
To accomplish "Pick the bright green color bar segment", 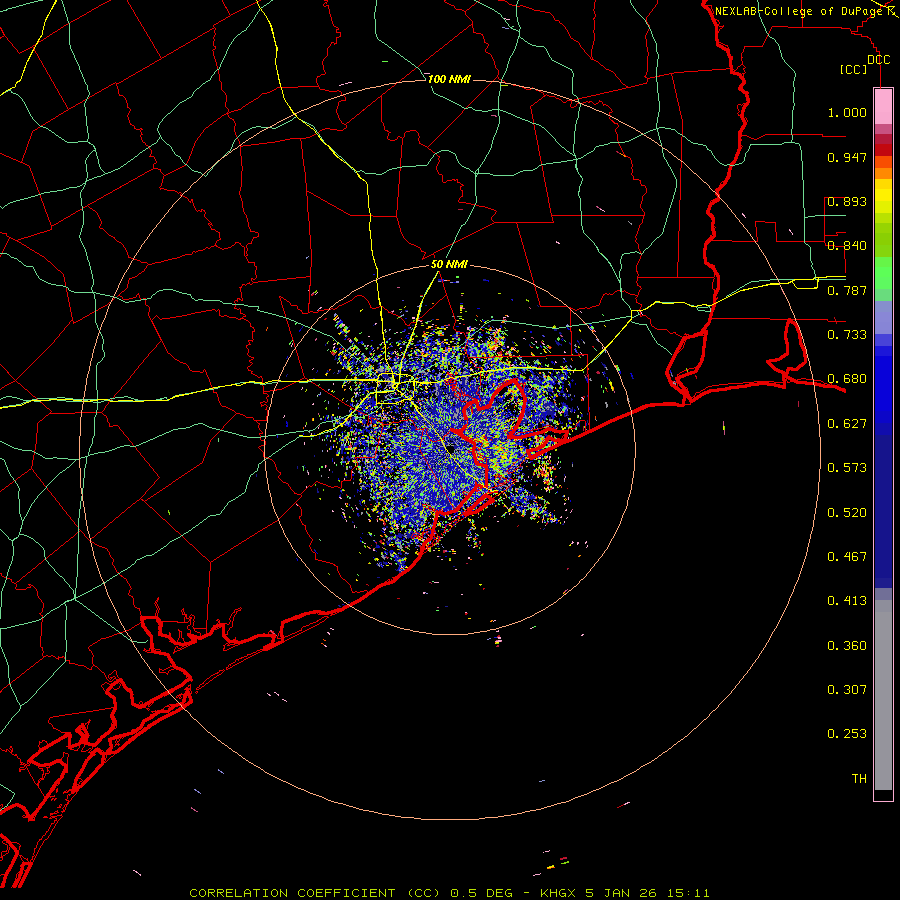I will (883, 273).
